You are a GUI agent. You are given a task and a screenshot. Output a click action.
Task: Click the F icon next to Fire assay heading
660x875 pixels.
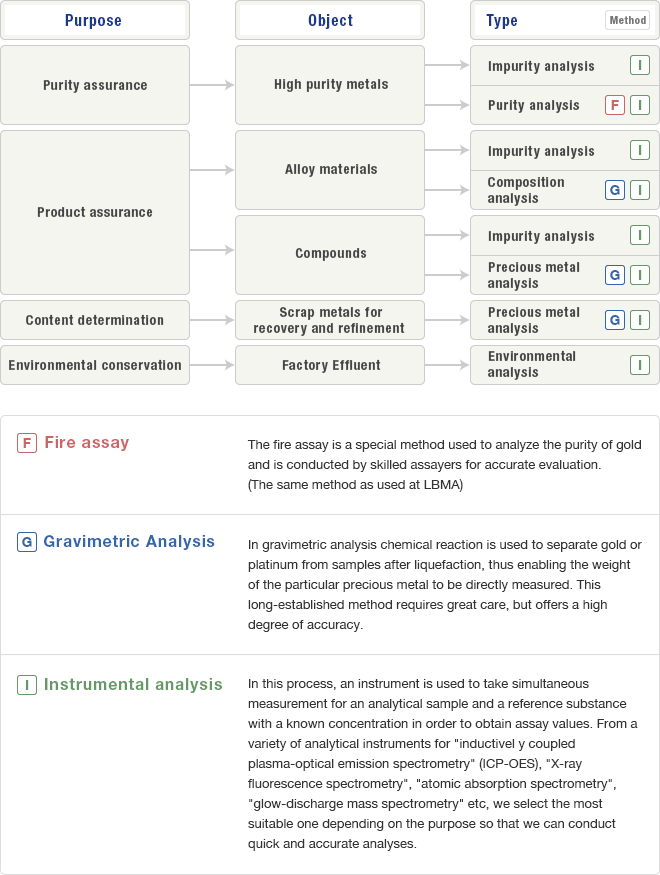27,443
